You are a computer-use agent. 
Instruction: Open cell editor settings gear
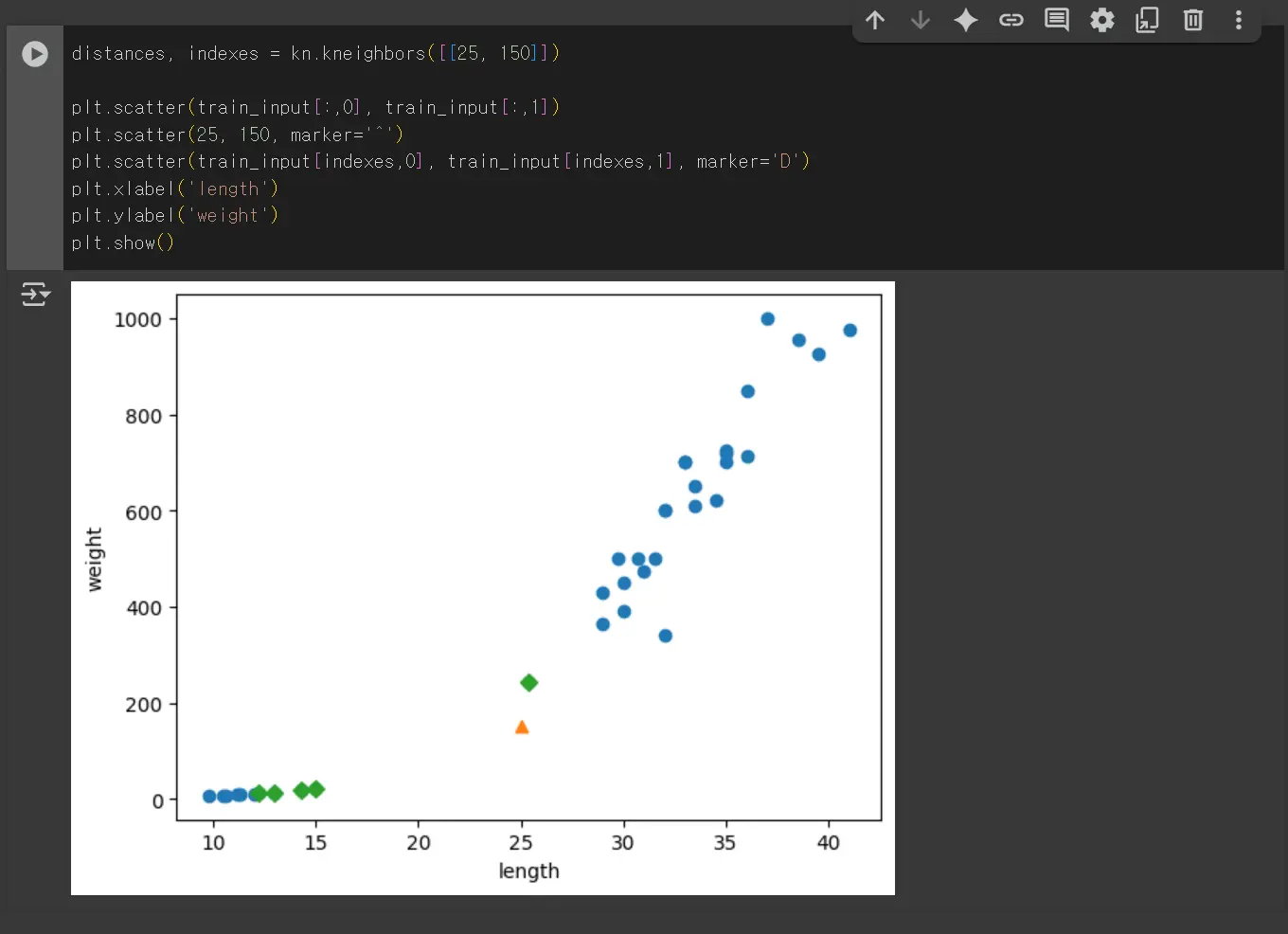click(x=1102, y=20)
